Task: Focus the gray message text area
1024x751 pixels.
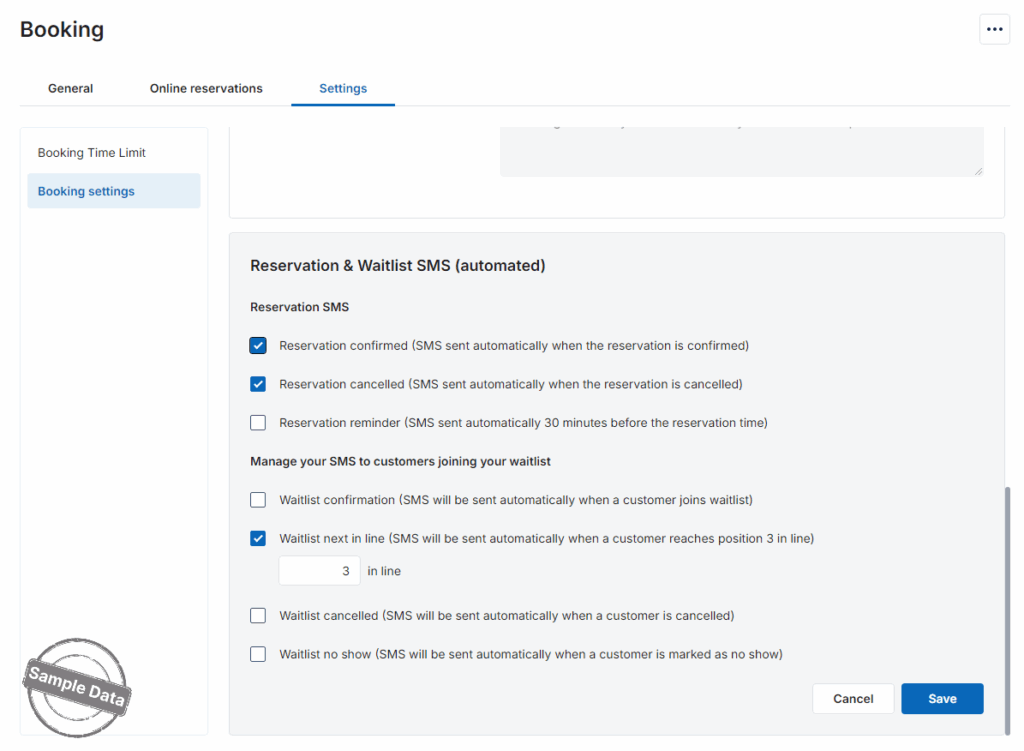Action: (740, 152)
